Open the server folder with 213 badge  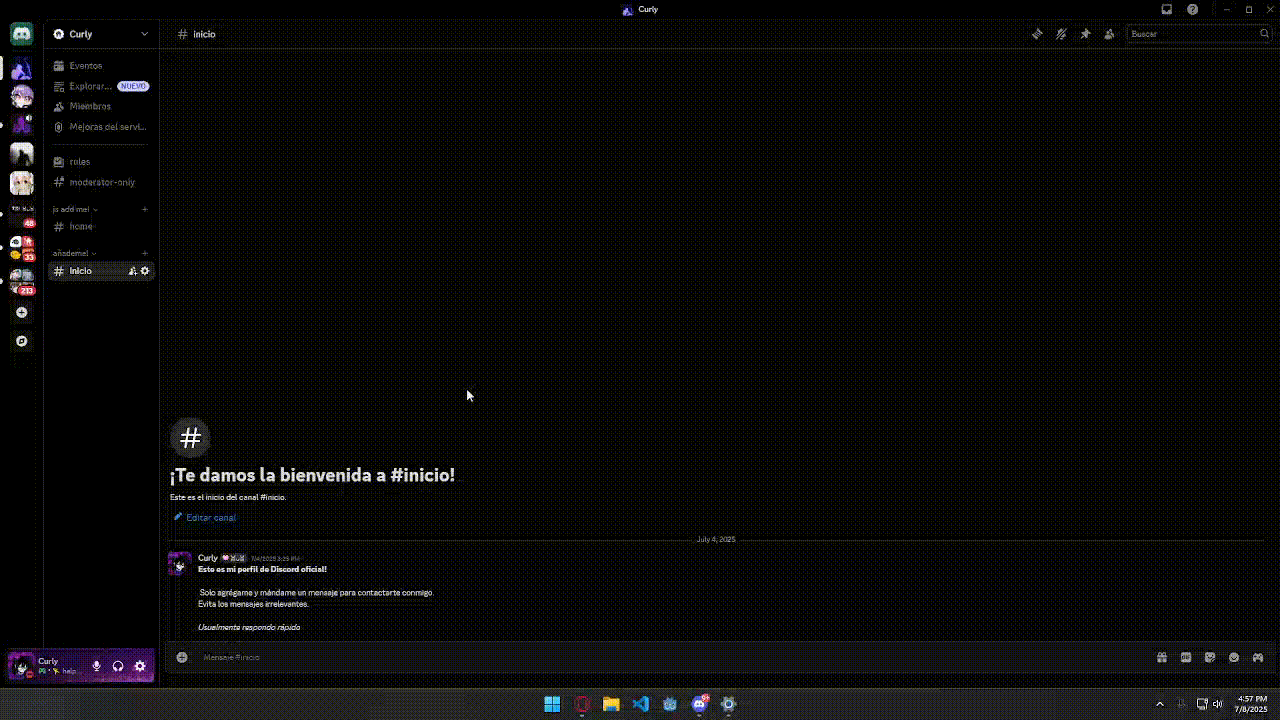[x=21, y=281]
